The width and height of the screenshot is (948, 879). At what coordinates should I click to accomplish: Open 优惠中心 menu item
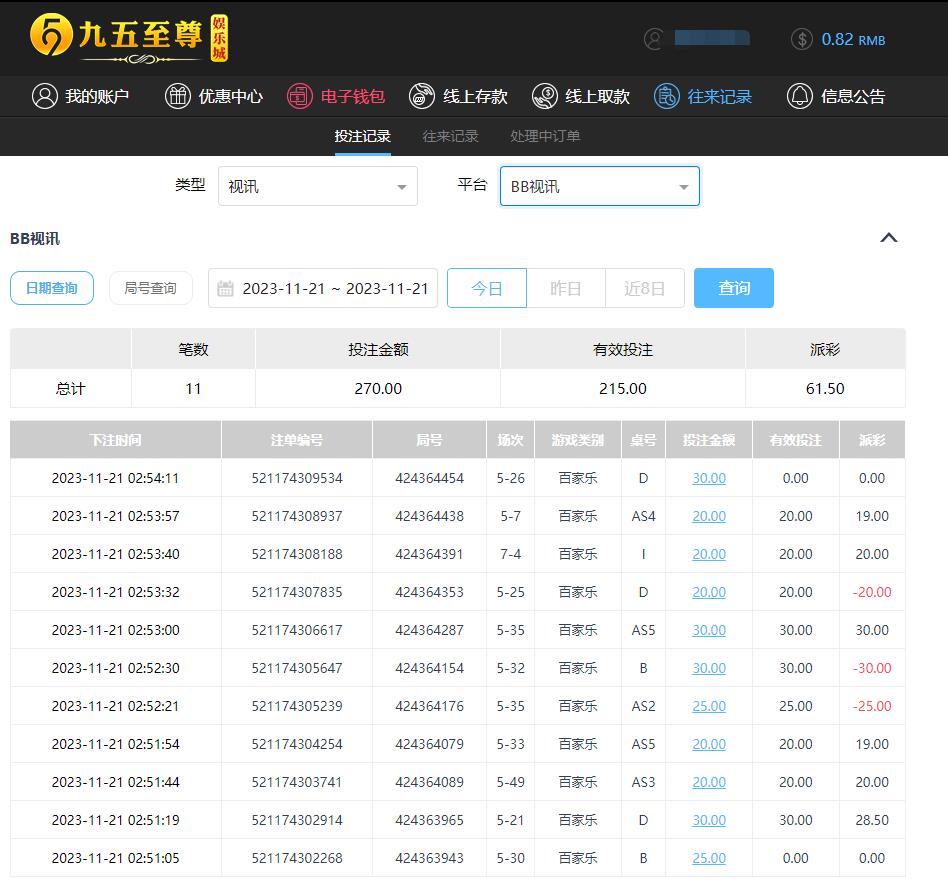(214, 96)
